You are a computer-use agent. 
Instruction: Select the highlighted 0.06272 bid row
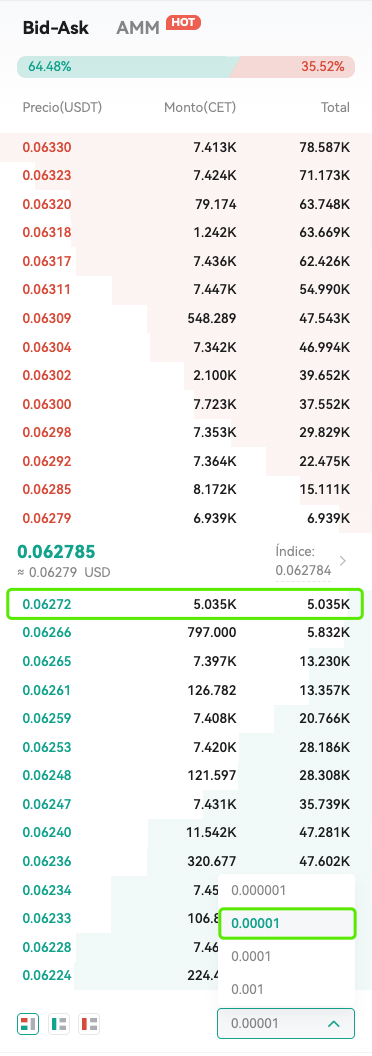pyautogui.click(x=185, y=604)
